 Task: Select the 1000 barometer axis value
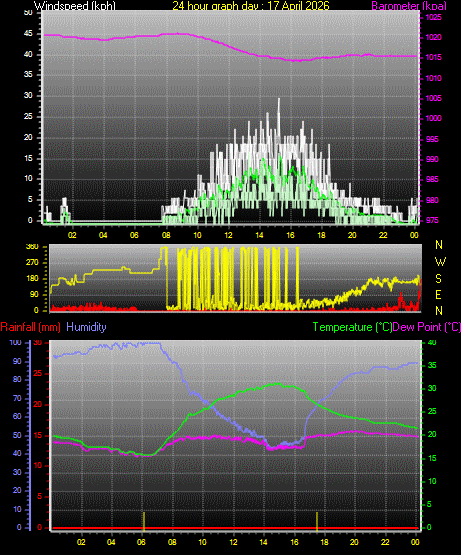(x=433, y=118)
